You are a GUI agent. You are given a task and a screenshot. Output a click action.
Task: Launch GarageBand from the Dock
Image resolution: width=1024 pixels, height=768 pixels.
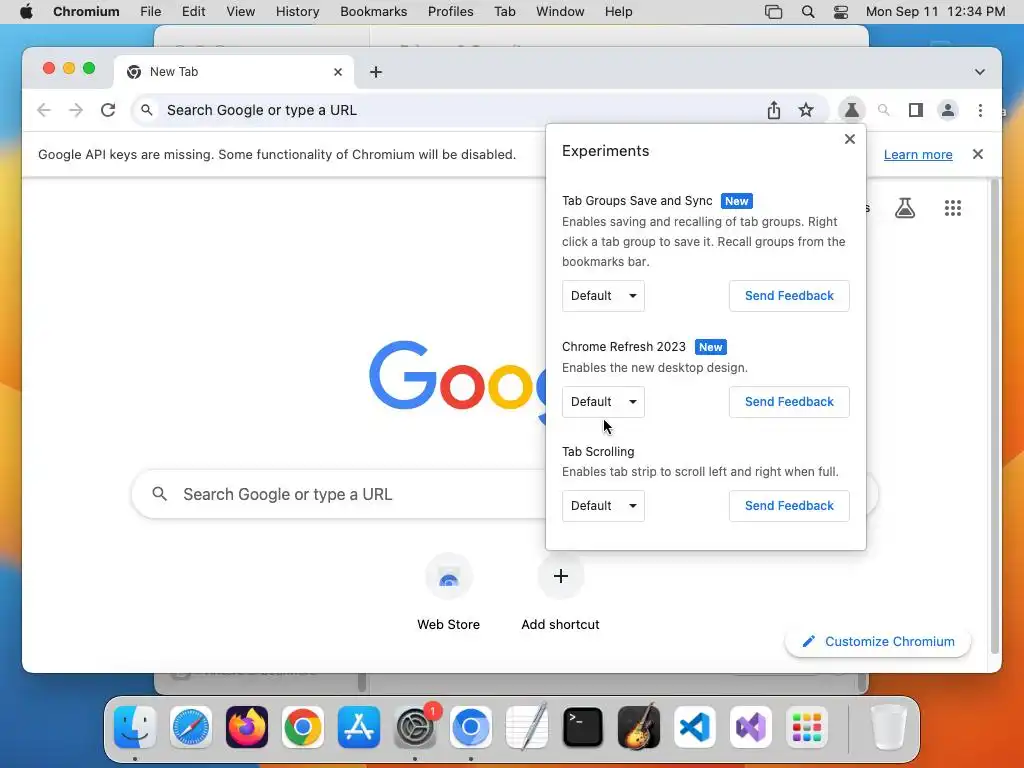pyautogui.click(x=639, y=727)
